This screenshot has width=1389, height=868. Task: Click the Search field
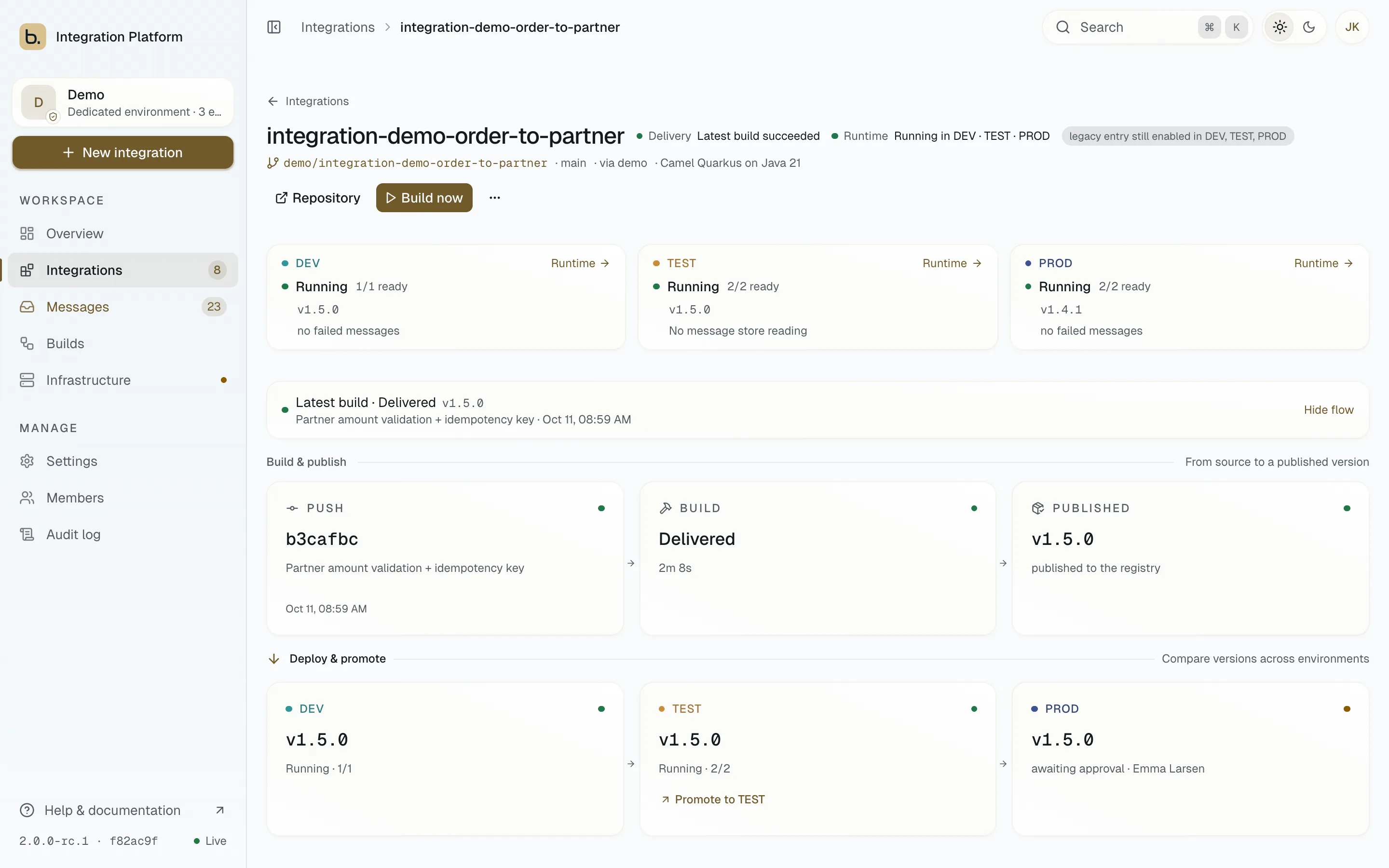[1147, 27]
